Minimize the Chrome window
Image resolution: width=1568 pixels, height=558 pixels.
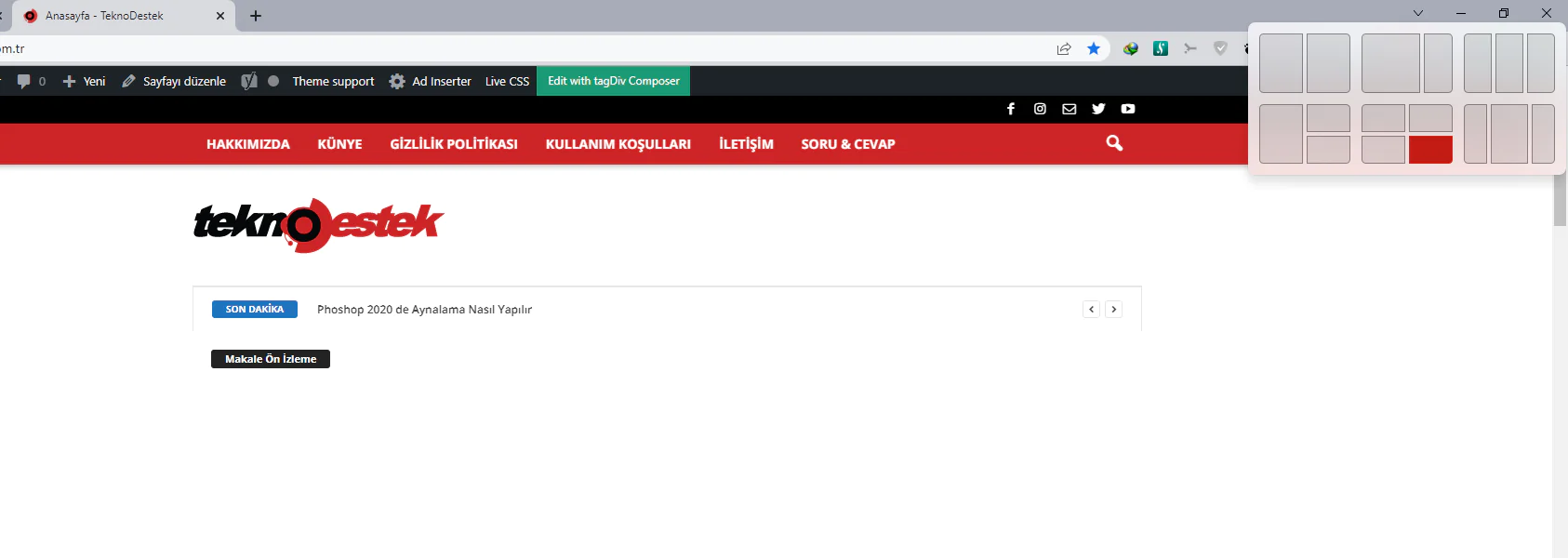(1461, 13)
